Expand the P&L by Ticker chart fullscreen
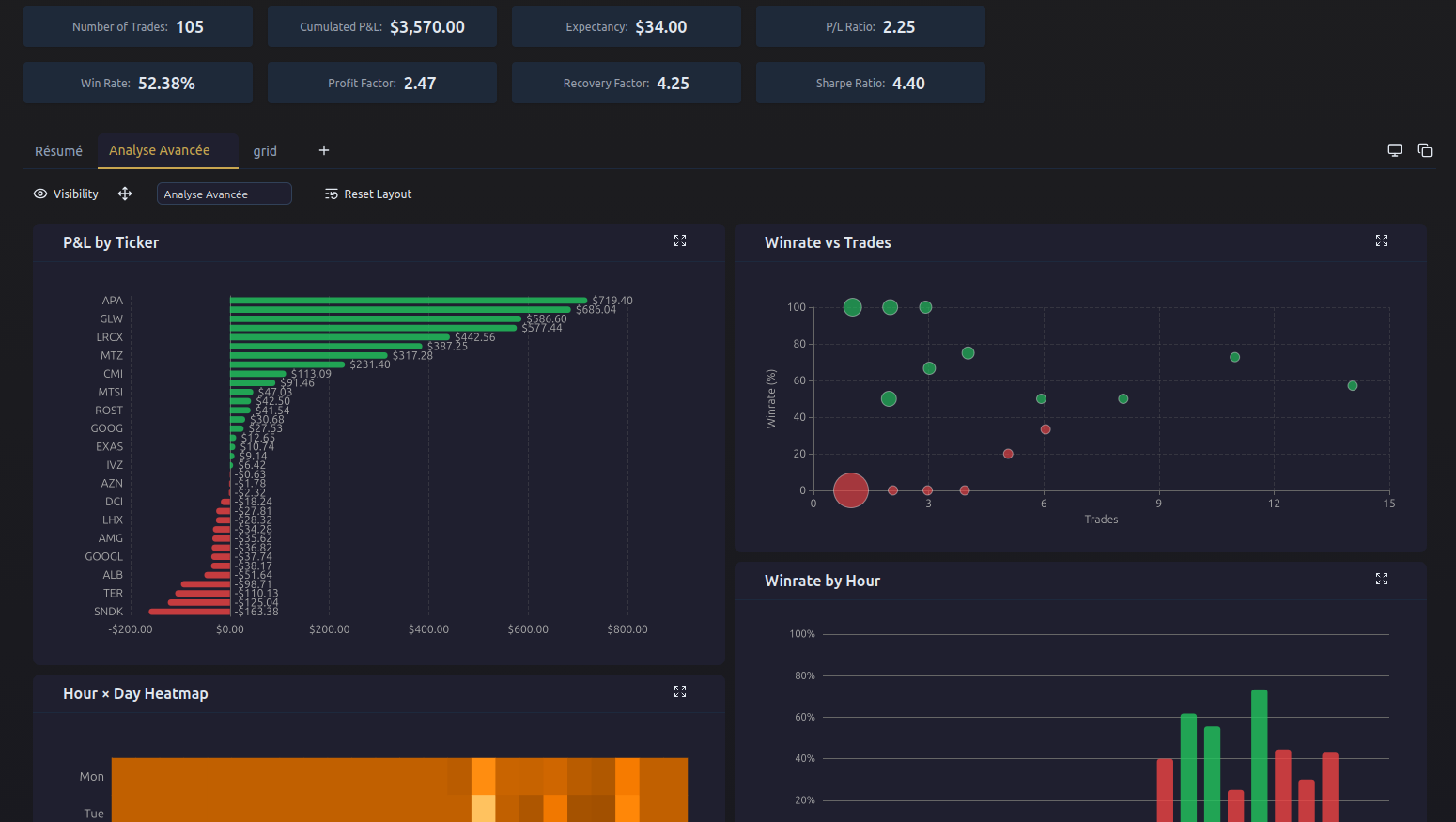This screenshot has height=822, width=1456. (680, 240)
